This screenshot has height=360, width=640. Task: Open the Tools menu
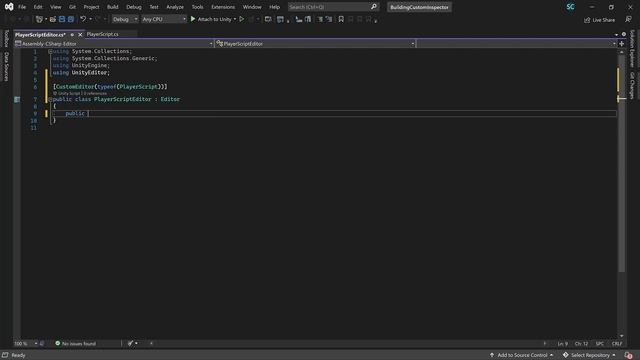tap(197, 7)
